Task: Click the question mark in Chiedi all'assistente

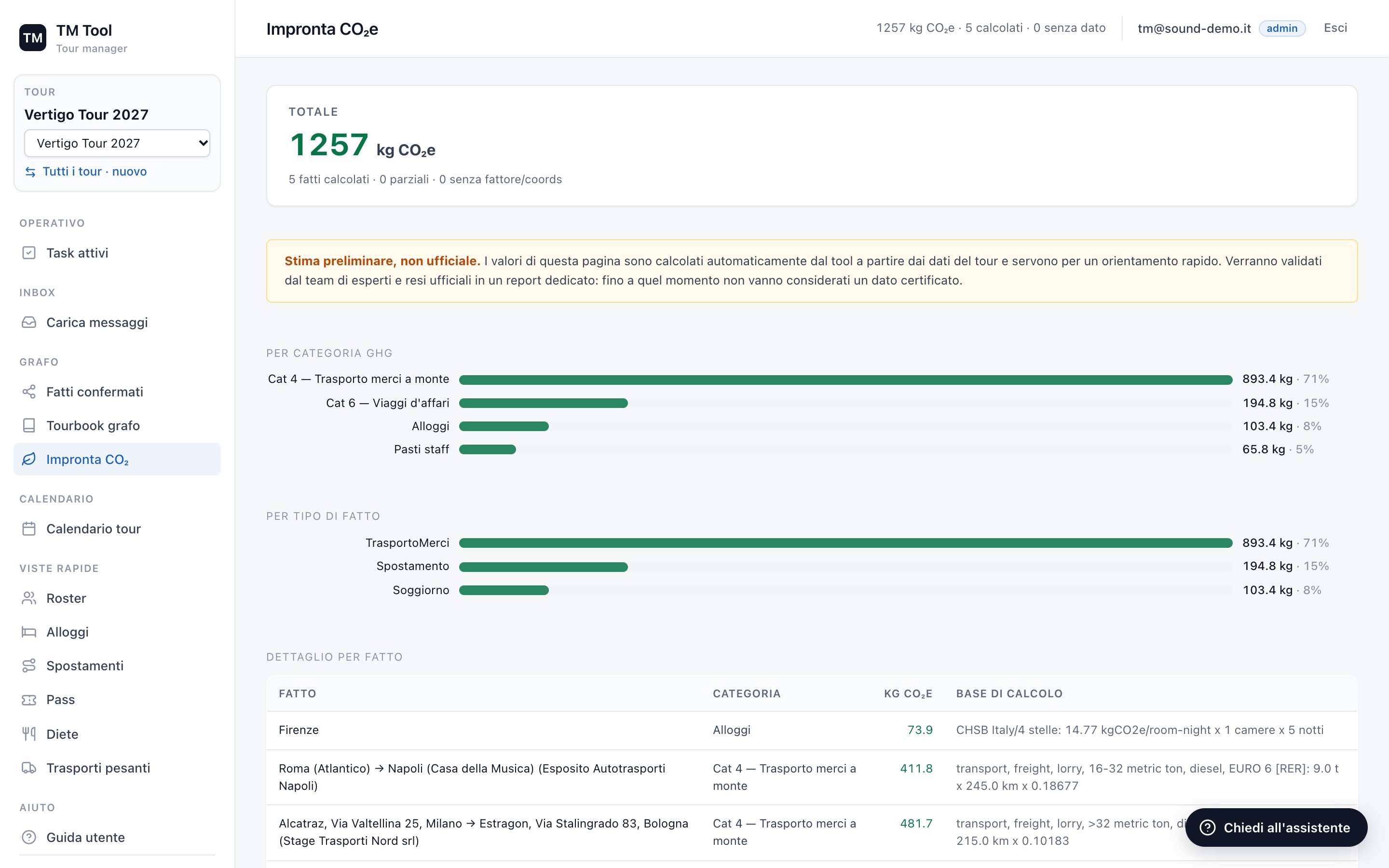Action: (x=1208, y=828)
